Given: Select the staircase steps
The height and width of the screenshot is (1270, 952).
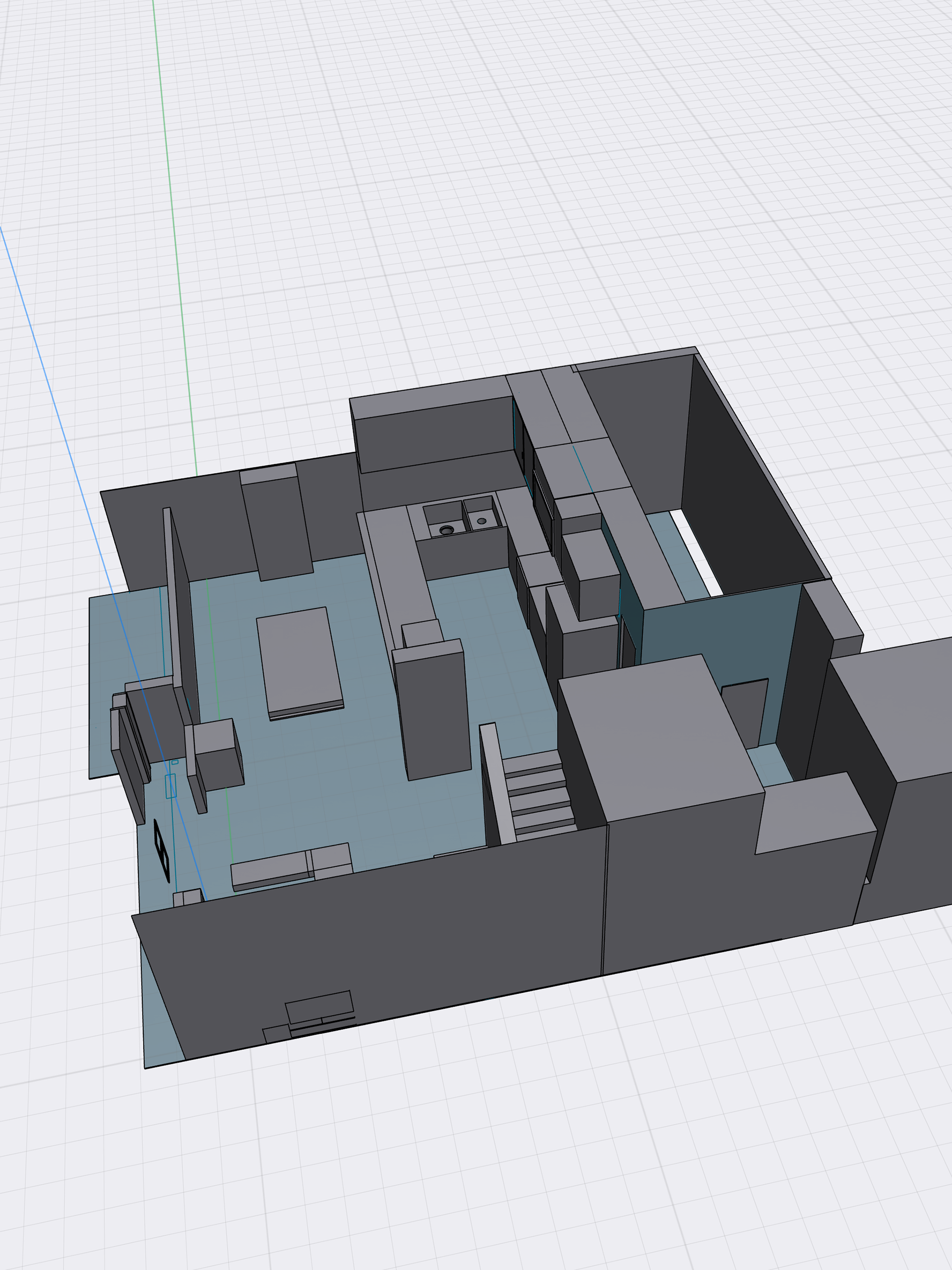Looking at the screenshot, I should (x=538, y=798).
